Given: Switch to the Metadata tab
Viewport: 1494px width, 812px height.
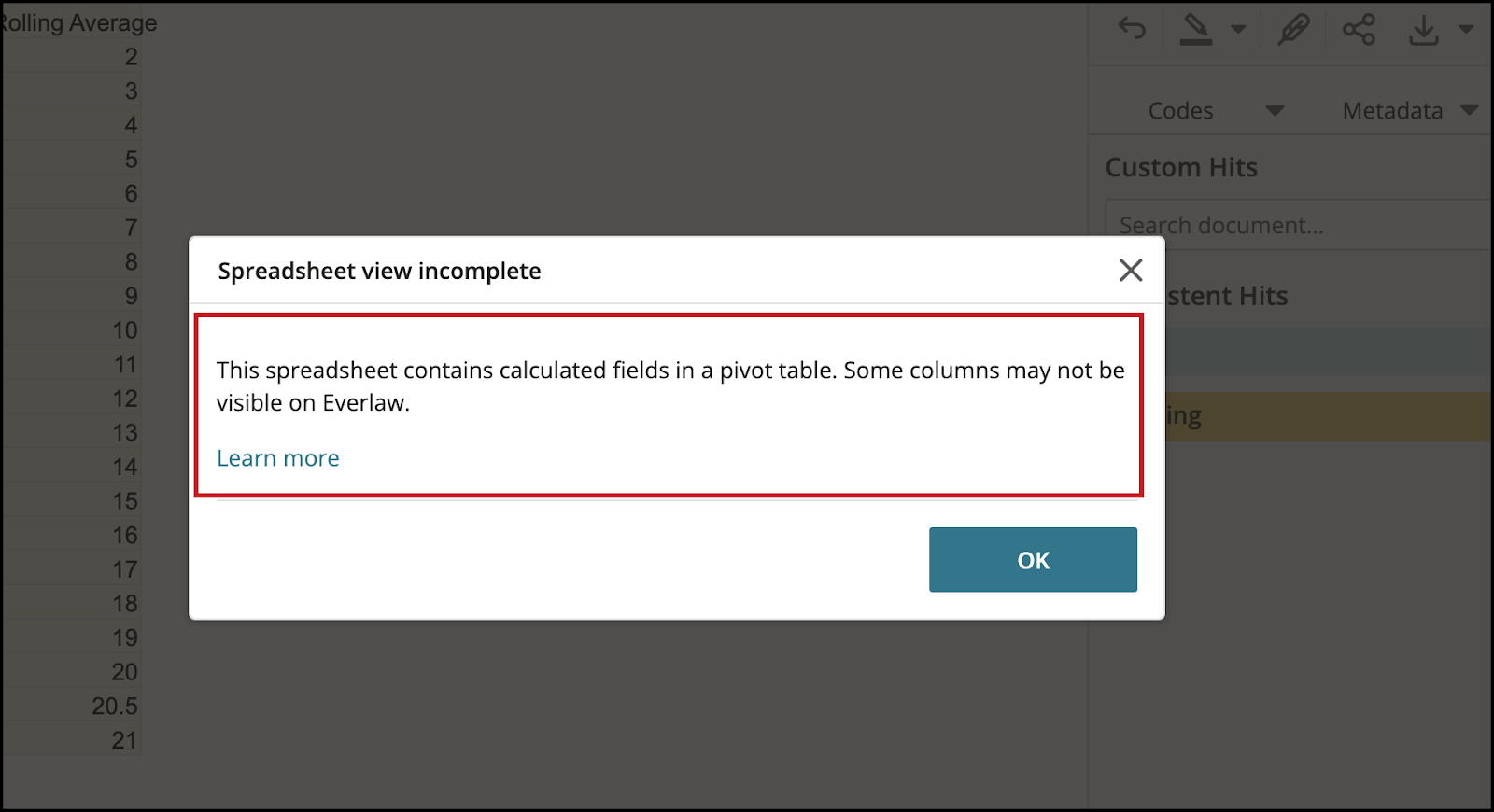Looking at the screenshot, I should (1392, 111).
